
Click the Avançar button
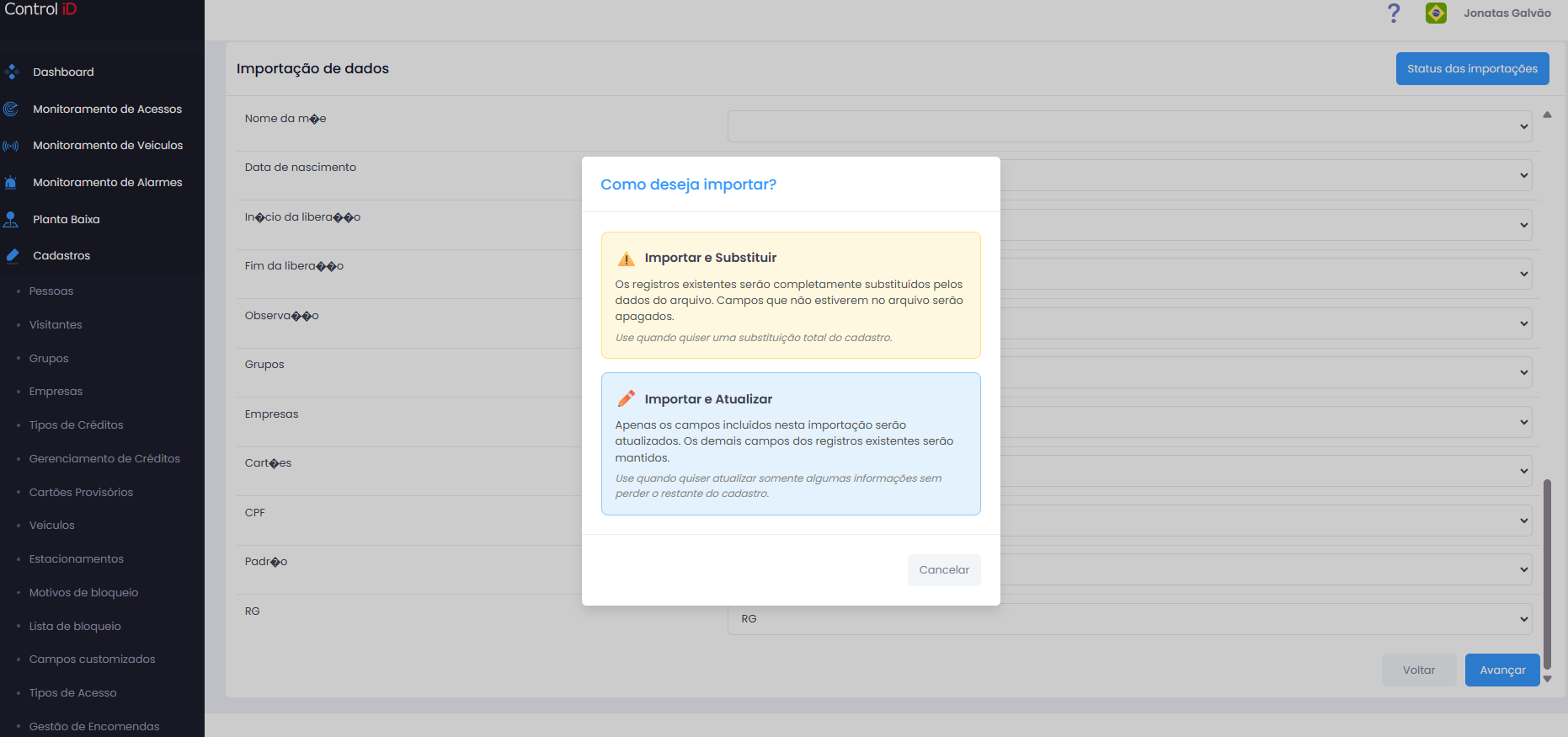coord(1502,670)
